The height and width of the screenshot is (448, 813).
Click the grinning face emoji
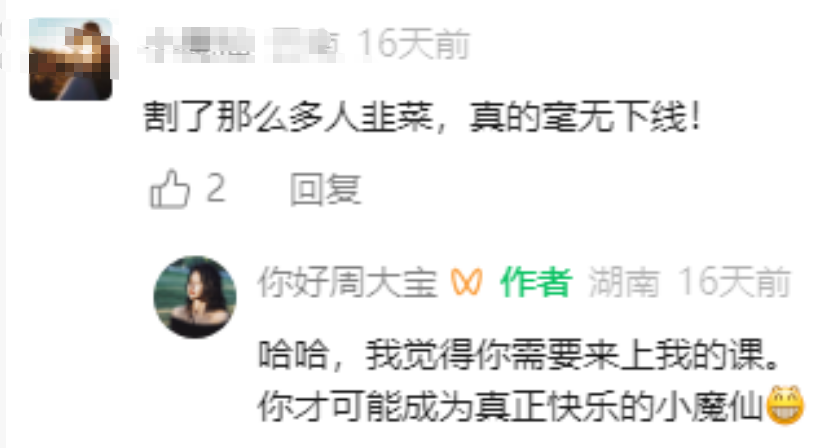(x=785, y=405)
